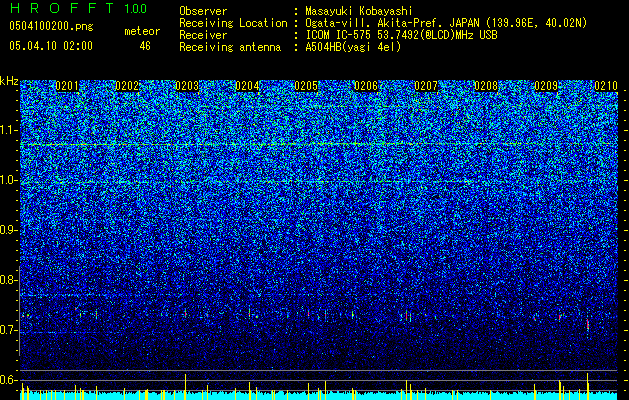Viewport: 629px width, 400px height.
Task: Click the version number 1.0.0
Action: click(x=135, y=8)
